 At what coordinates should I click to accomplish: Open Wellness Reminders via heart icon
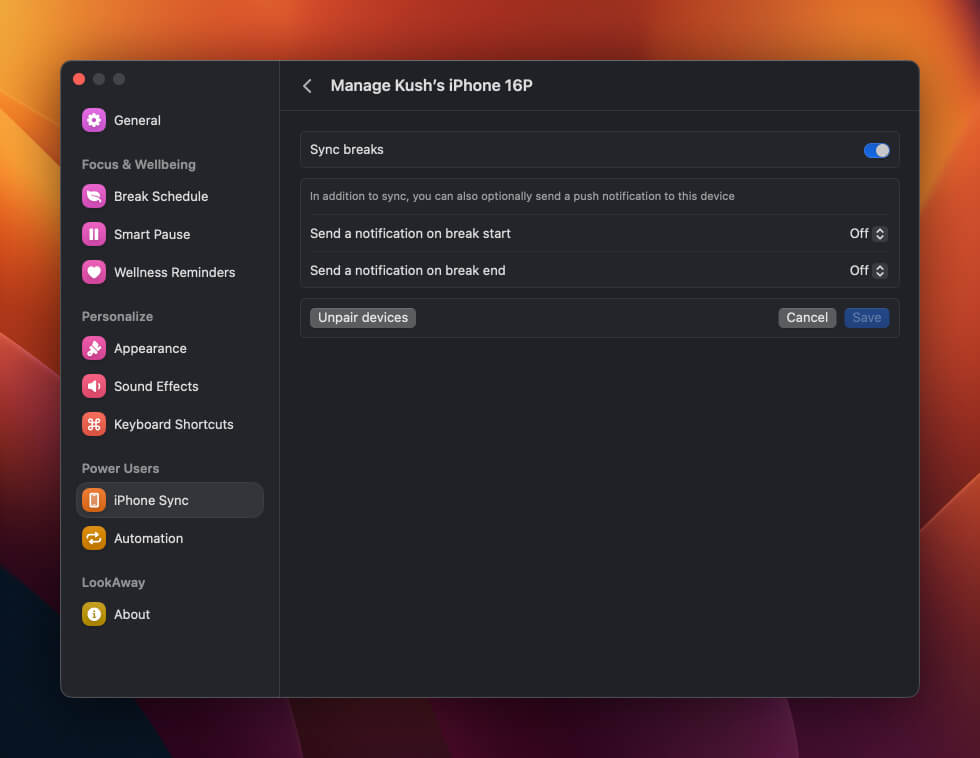(x=93, y=272)
